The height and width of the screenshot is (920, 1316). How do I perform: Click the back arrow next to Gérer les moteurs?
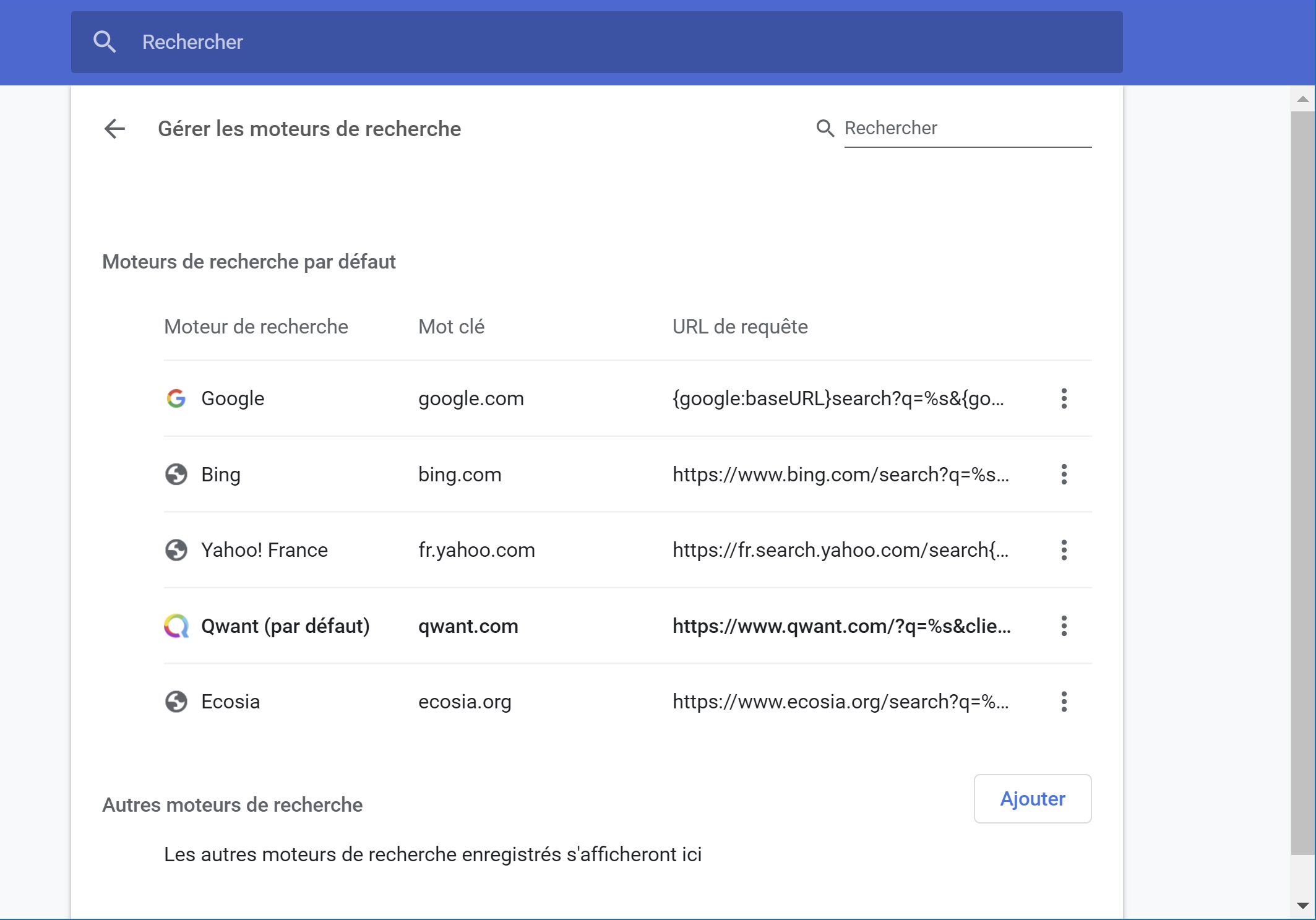point(114,129)
